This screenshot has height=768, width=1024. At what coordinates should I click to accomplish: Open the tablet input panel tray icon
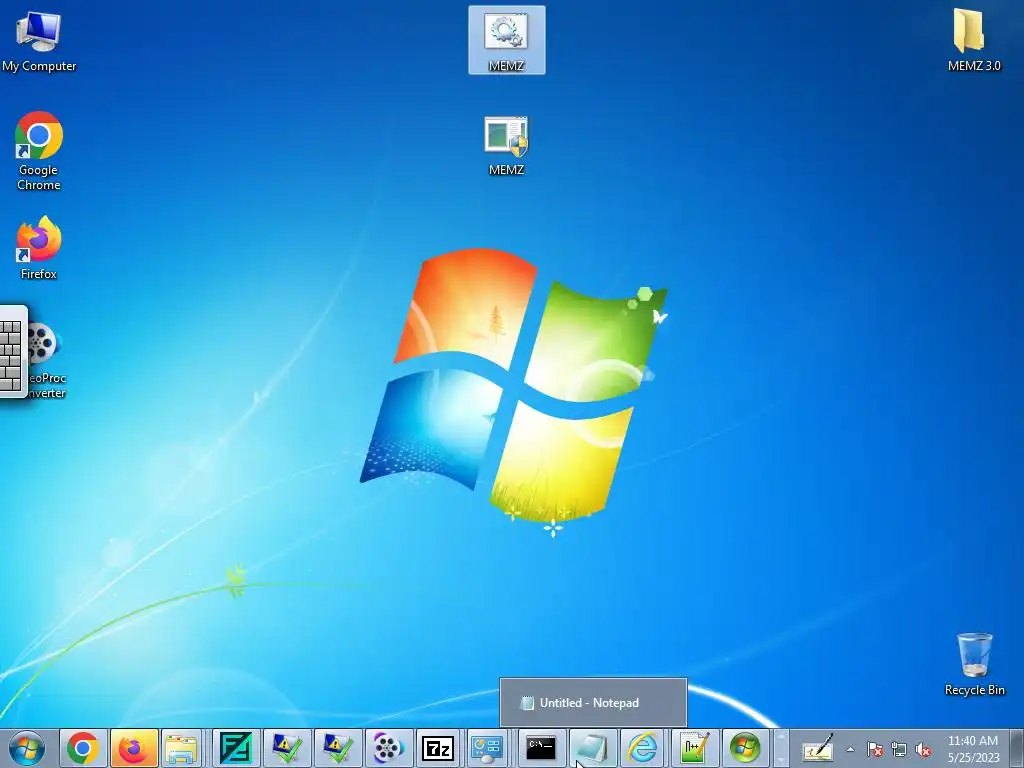pos(817,748)
